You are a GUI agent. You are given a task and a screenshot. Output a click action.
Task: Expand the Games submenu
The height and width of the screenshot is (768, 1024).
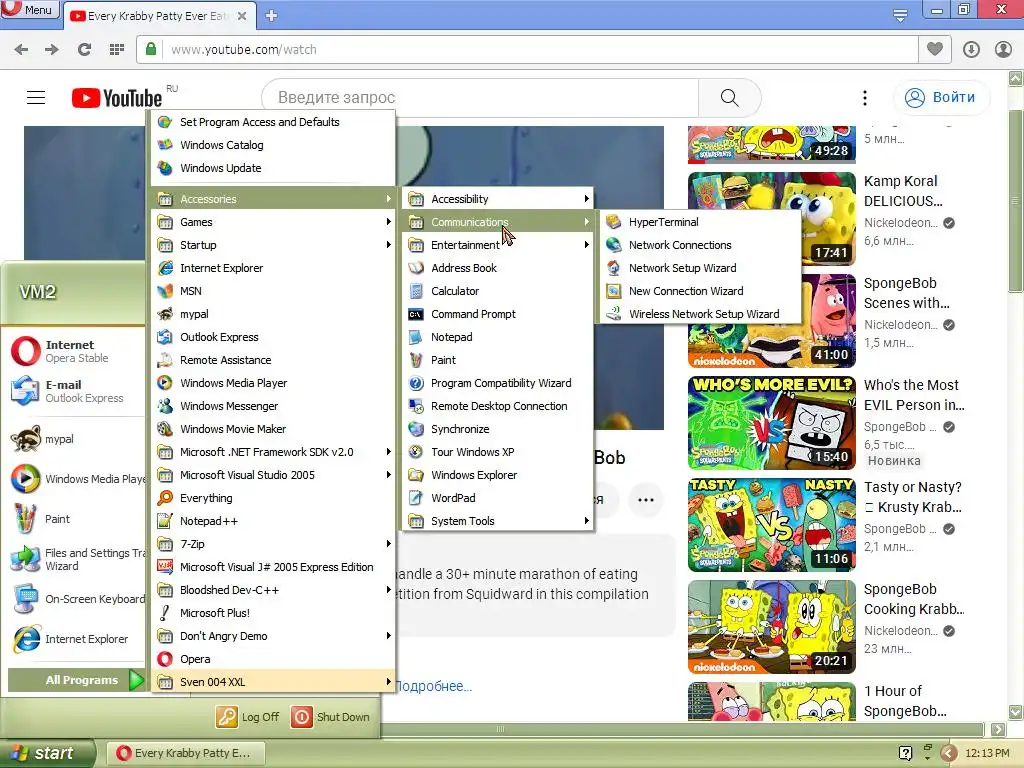pyautogui.click(x=273, y=222)
